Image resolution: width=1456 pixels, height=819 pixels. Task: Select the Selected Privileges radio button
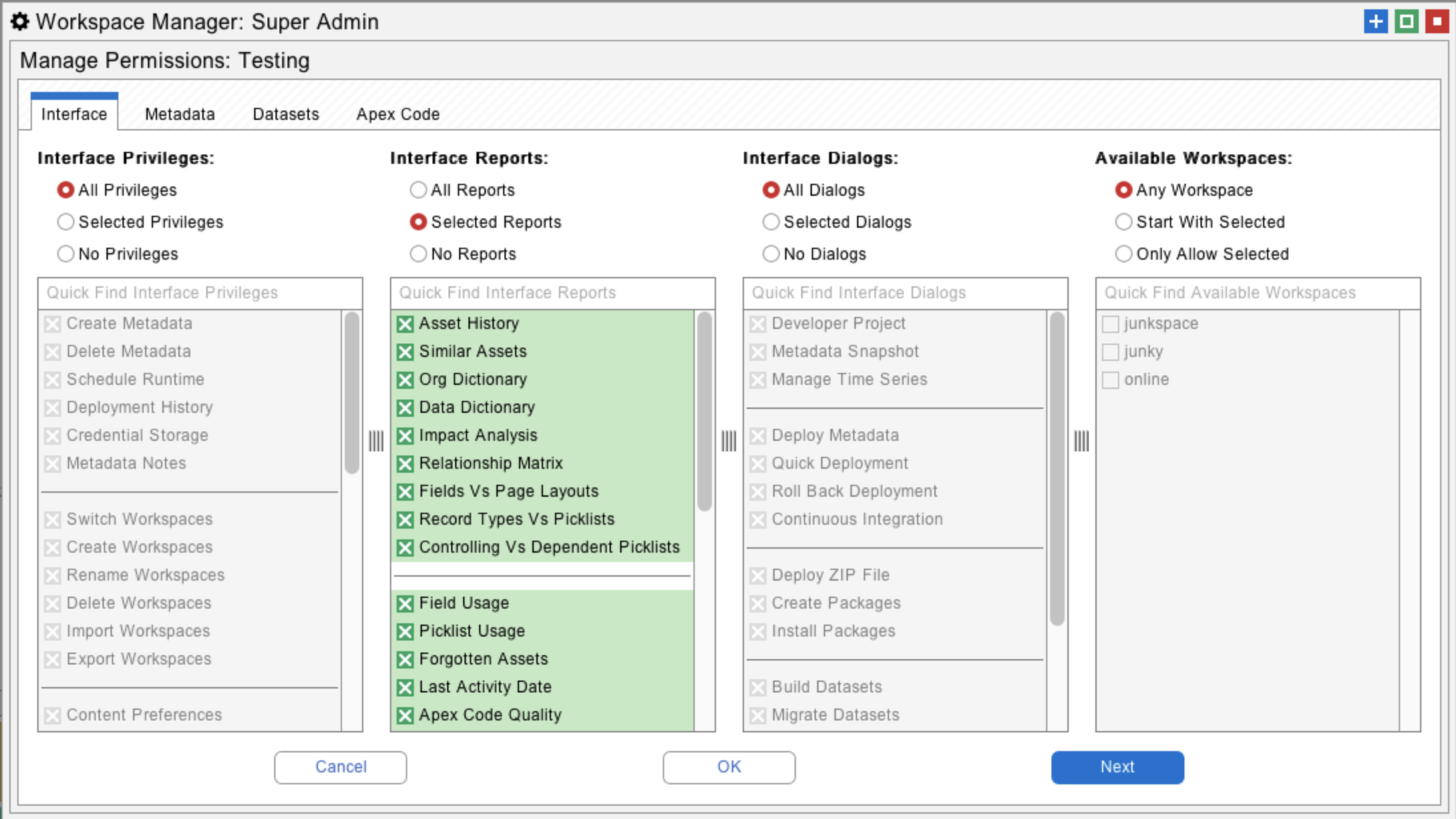[65, 222]
